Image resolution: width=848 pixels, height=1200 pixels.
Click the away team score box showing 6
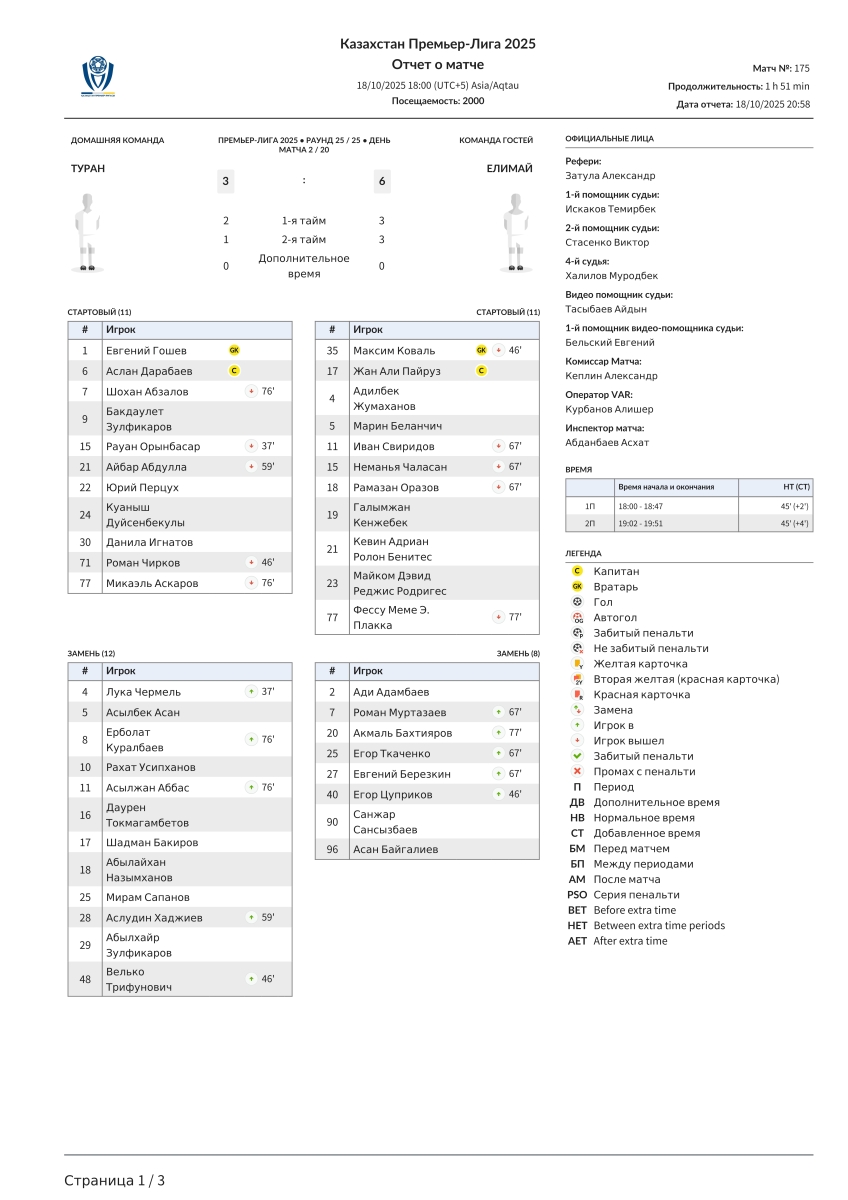[x=382, y=181]
